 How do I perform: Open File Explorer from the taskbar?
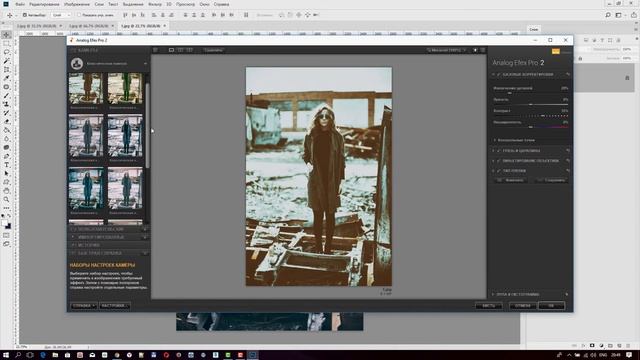click(55, 355)
